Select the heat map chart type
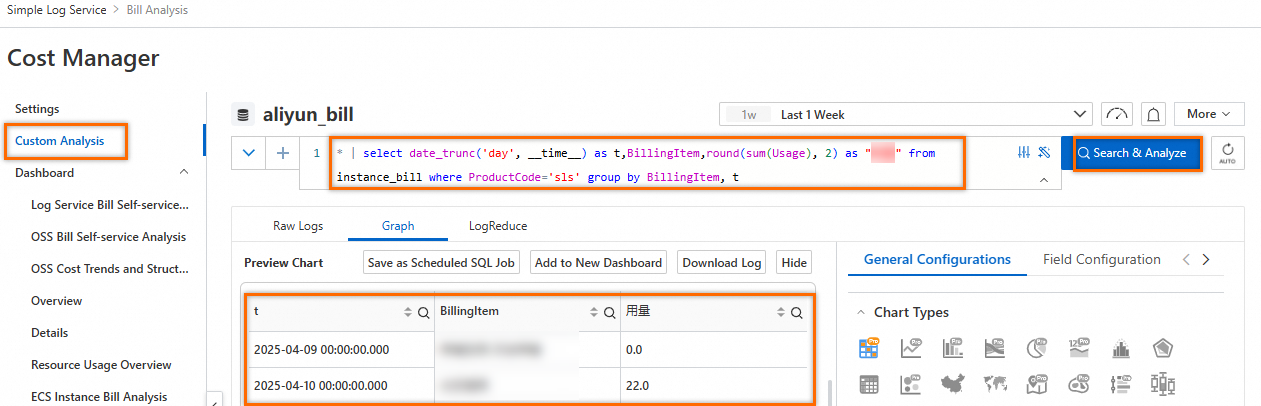This screenshot has width=1261, height=406. pyautogui.click(x=1078, y=384)
